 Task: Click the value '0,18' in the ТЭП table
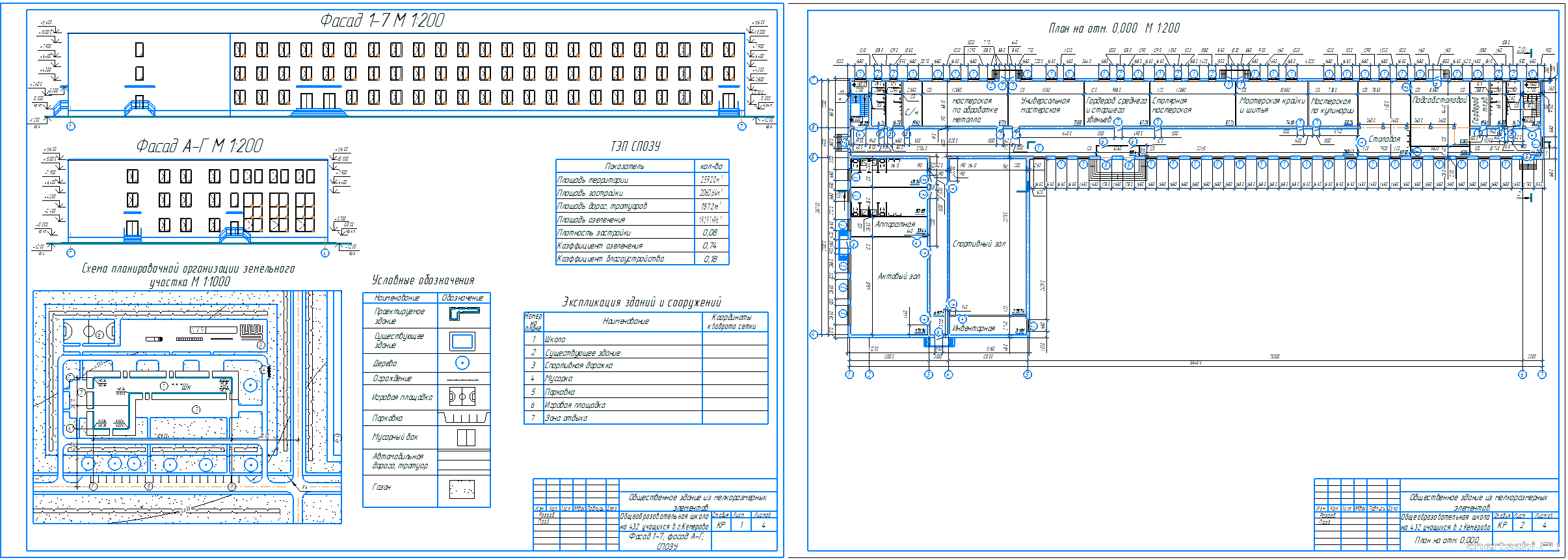click(x=710, y=258)
